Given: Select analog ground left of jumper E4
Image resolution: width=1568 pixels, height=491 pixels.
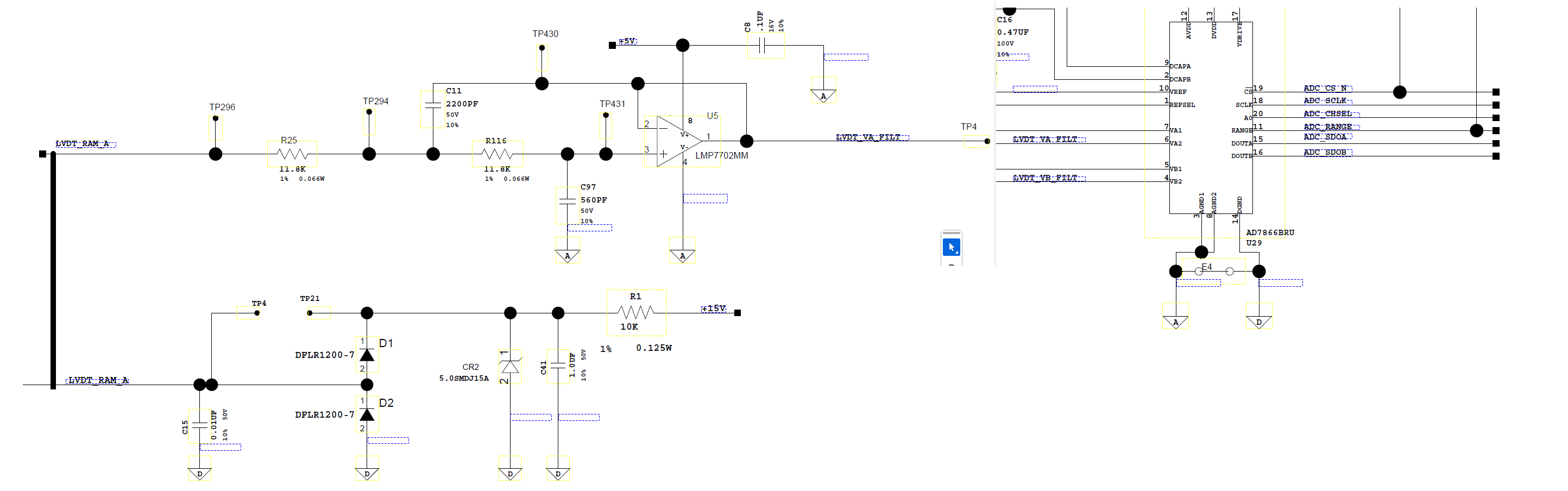Looking at the screenshot, I should 1175,322.
